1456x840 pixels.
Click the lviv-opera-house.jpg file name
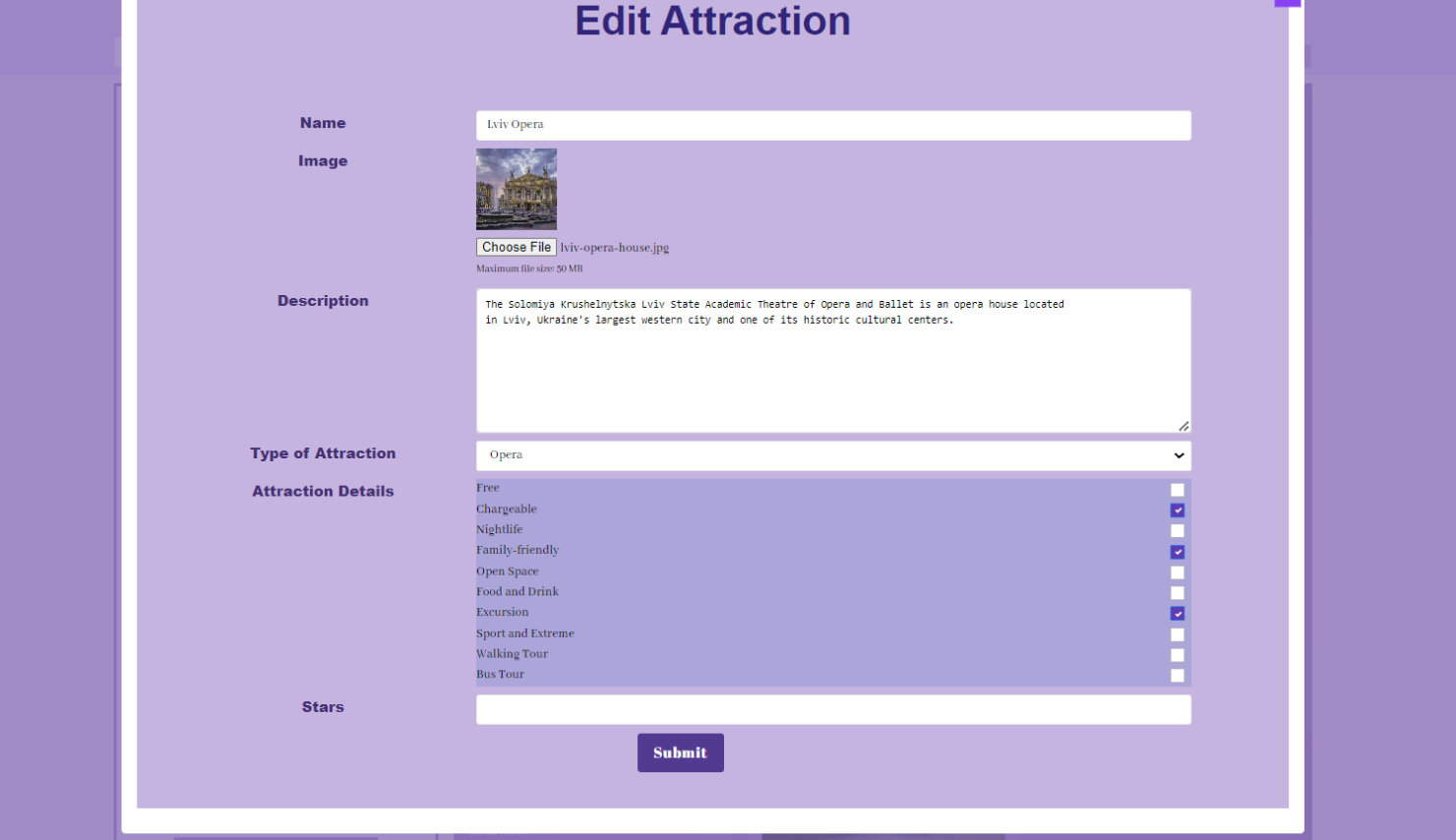615,248
